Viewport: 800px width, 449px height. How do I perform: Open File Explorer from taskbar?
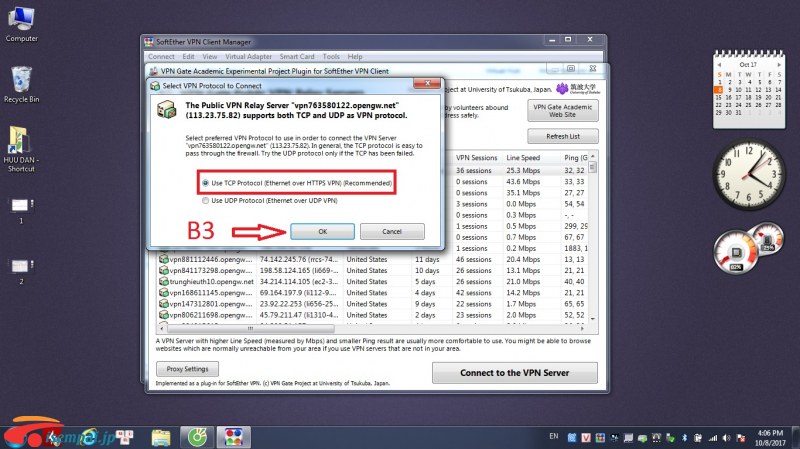[161, 437]
